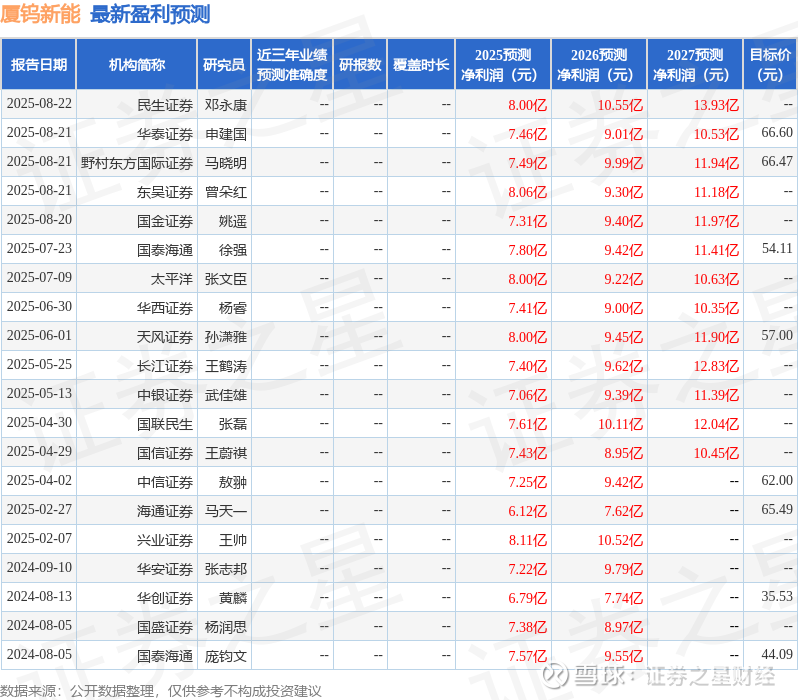
Task: Click researcher name 姚遥
Action: tap(233, 221)
